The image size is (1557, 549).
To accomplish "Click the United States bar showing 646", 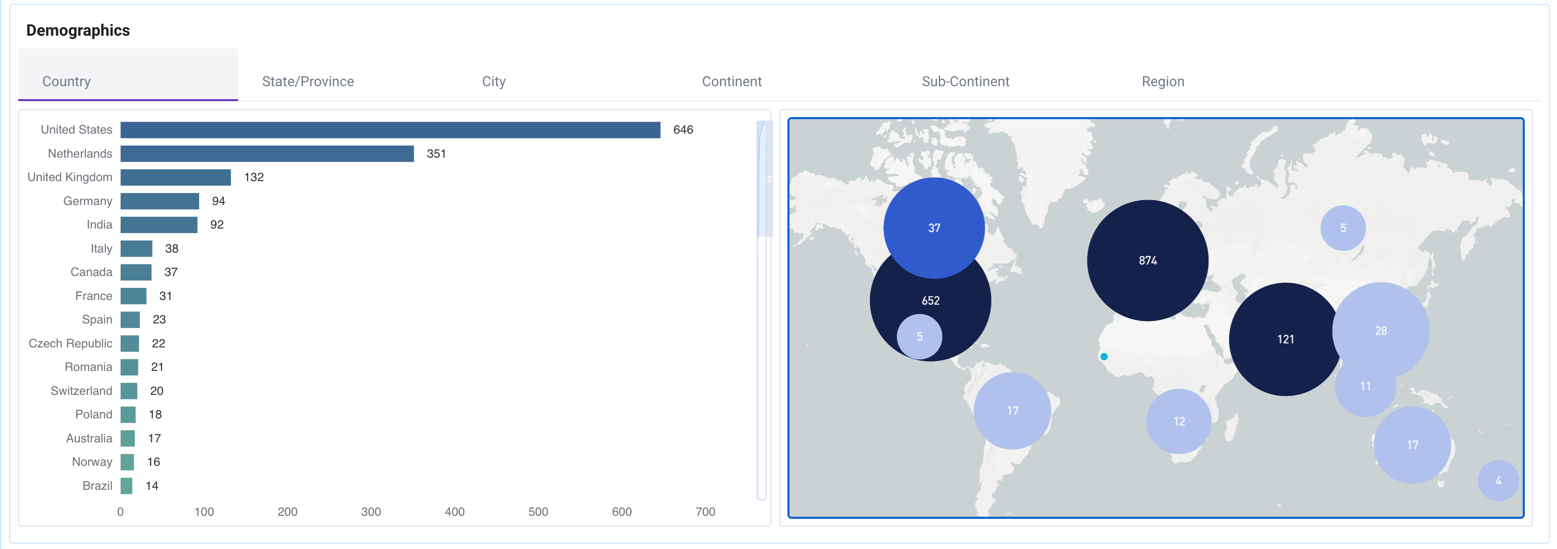I will pos(390,130).
